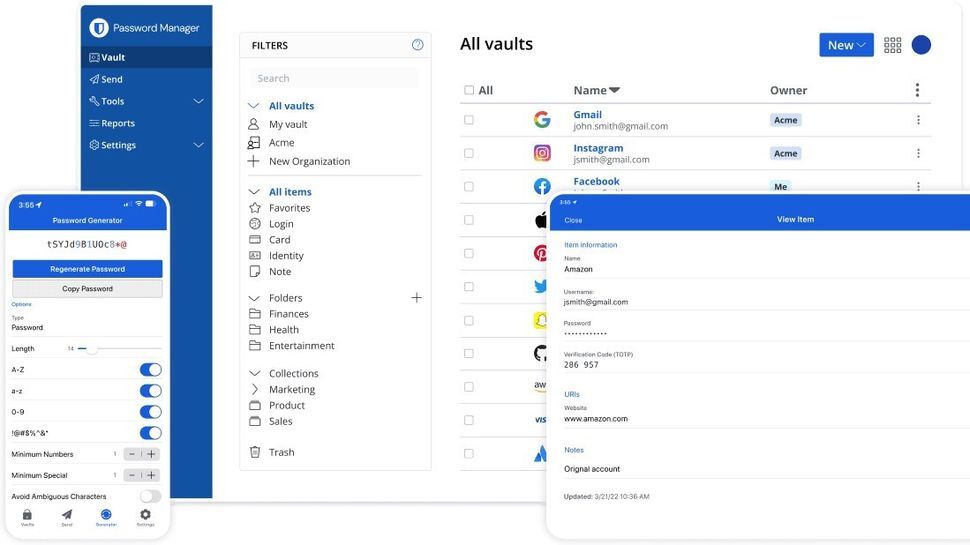Decrease Minimum Special with minus
This screenshot has height=545, width=970.
point(132,475)
